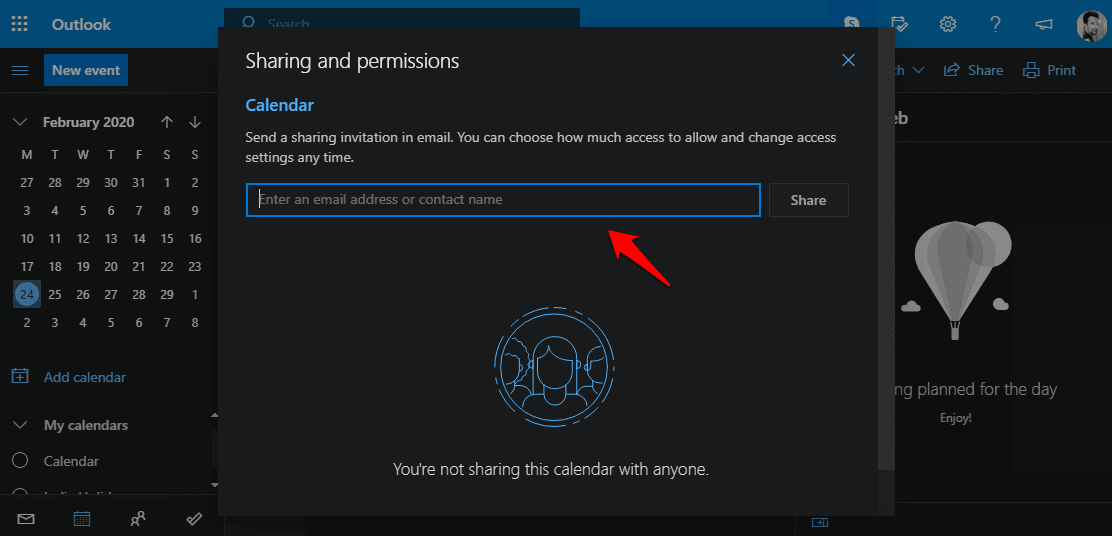Open the calendar view dropdown chevron
Screen dimensions: 1112x536
pos(918,70)
